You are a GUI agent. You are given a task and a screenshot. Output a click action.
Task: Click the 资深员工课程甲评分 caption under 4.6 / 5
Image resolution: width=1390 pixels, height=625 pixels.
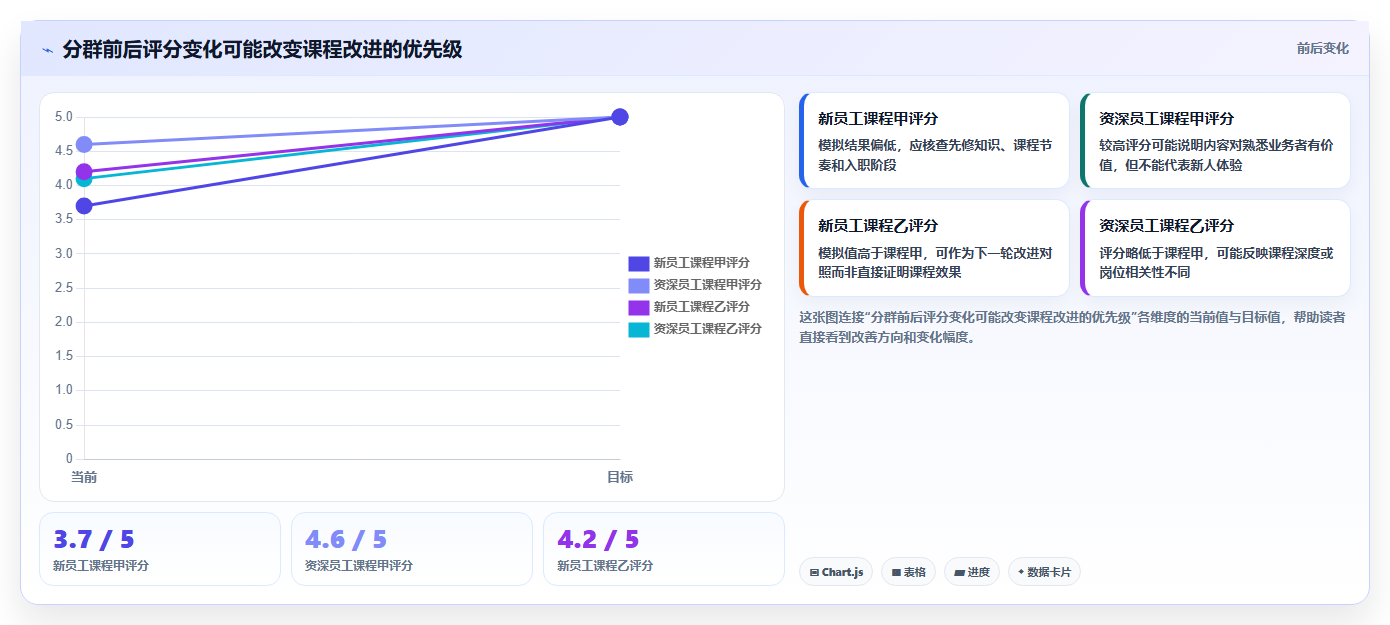click(x=359, y=566)
